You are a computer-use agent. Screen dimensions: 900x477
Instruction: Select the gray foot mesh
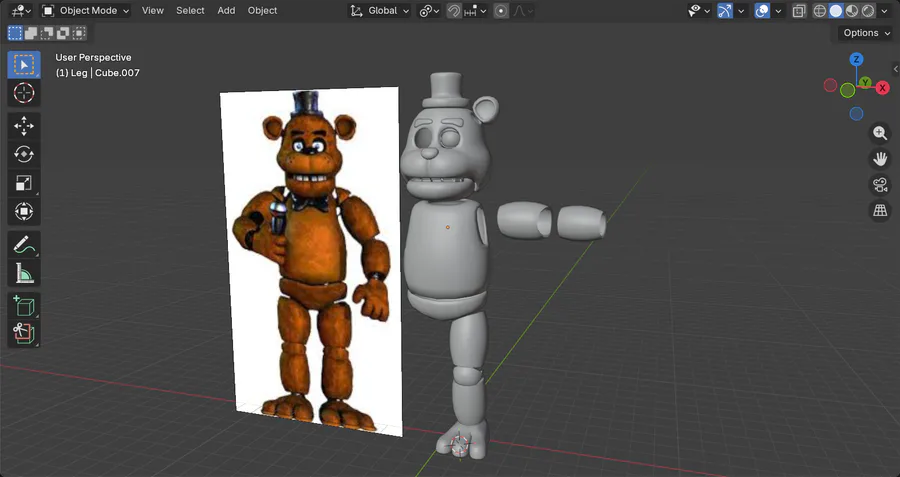[463, 441]
